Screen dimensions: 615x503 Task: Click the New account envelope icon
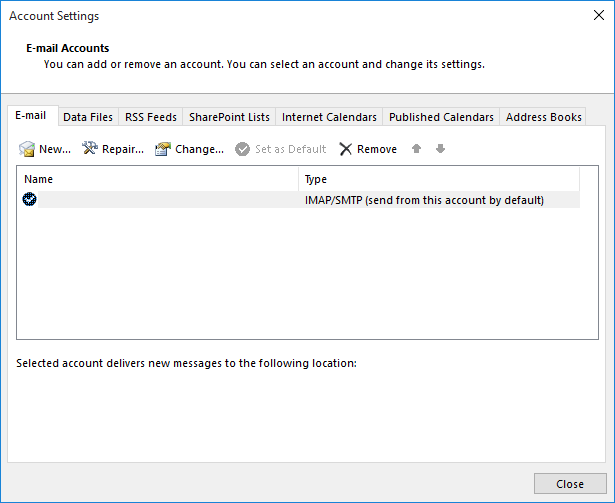pos(27,149)
